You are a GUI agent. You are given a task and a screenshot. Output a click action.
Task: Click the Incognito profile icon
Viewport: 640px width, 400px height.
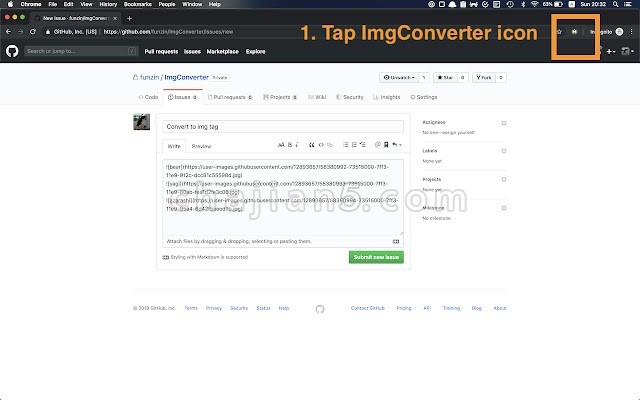click(619, 32)
